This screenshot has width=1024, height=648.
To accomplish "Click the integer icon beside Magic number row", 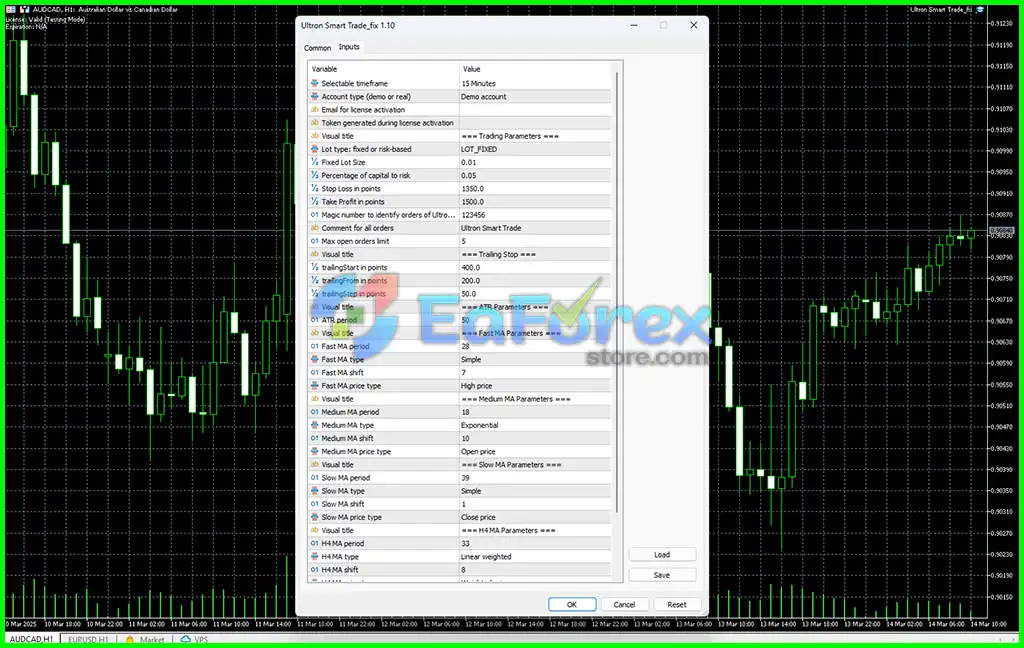I will point(315,215).
